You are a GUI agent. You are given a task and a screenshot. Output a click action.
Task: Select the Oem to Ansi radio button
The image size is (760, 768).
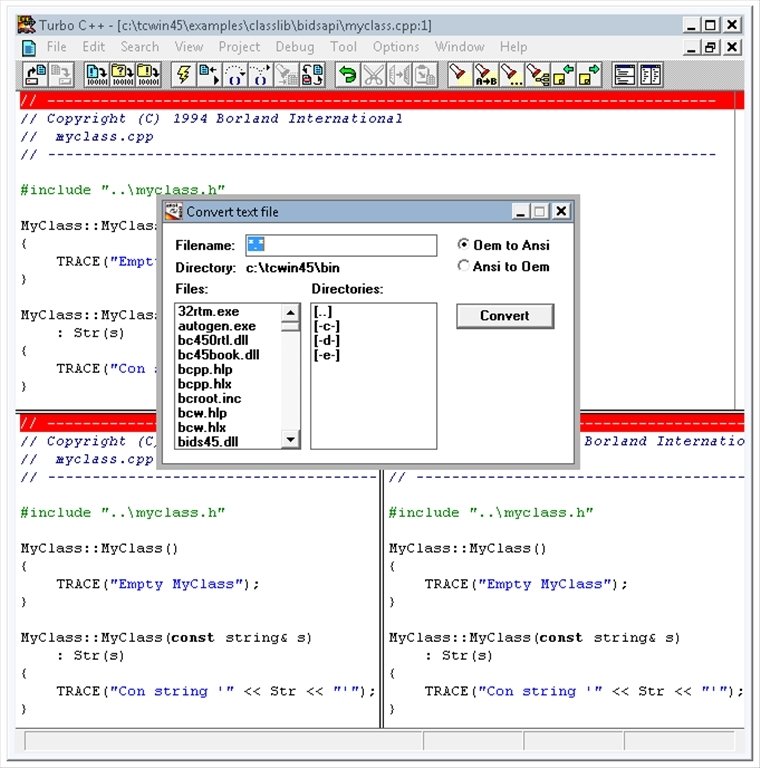click(x=463, y=244)
